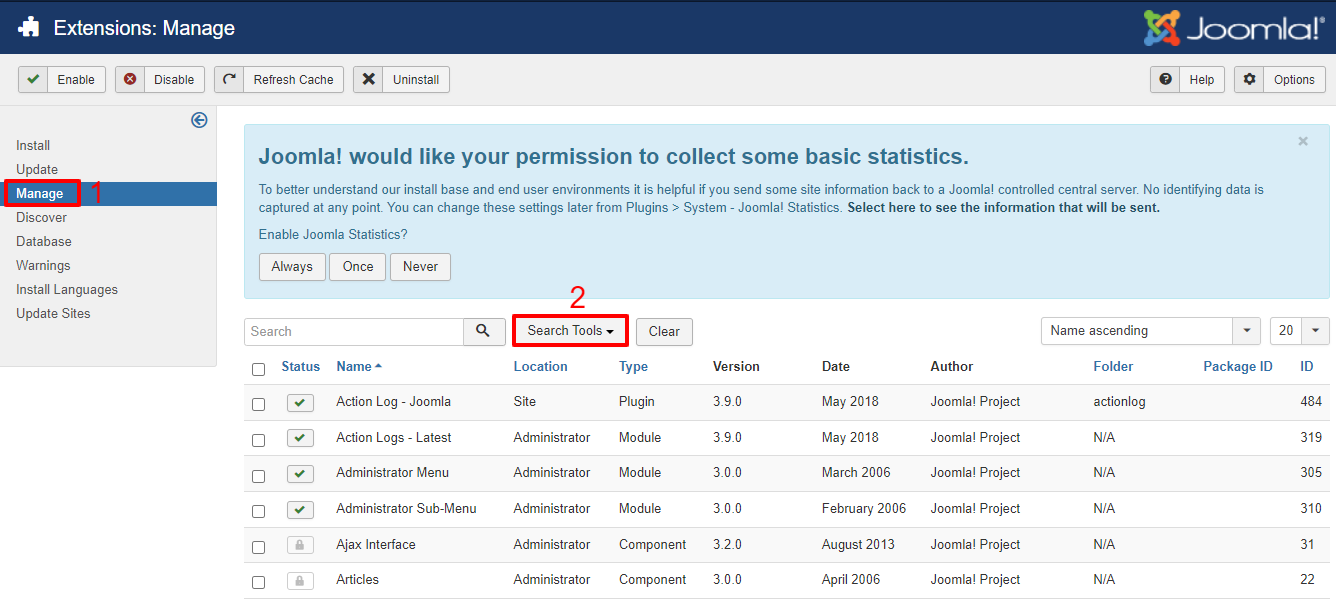Click the lock status icon for Articles
This screenshot has width=1336, height=599.
[x=300, y=580]
